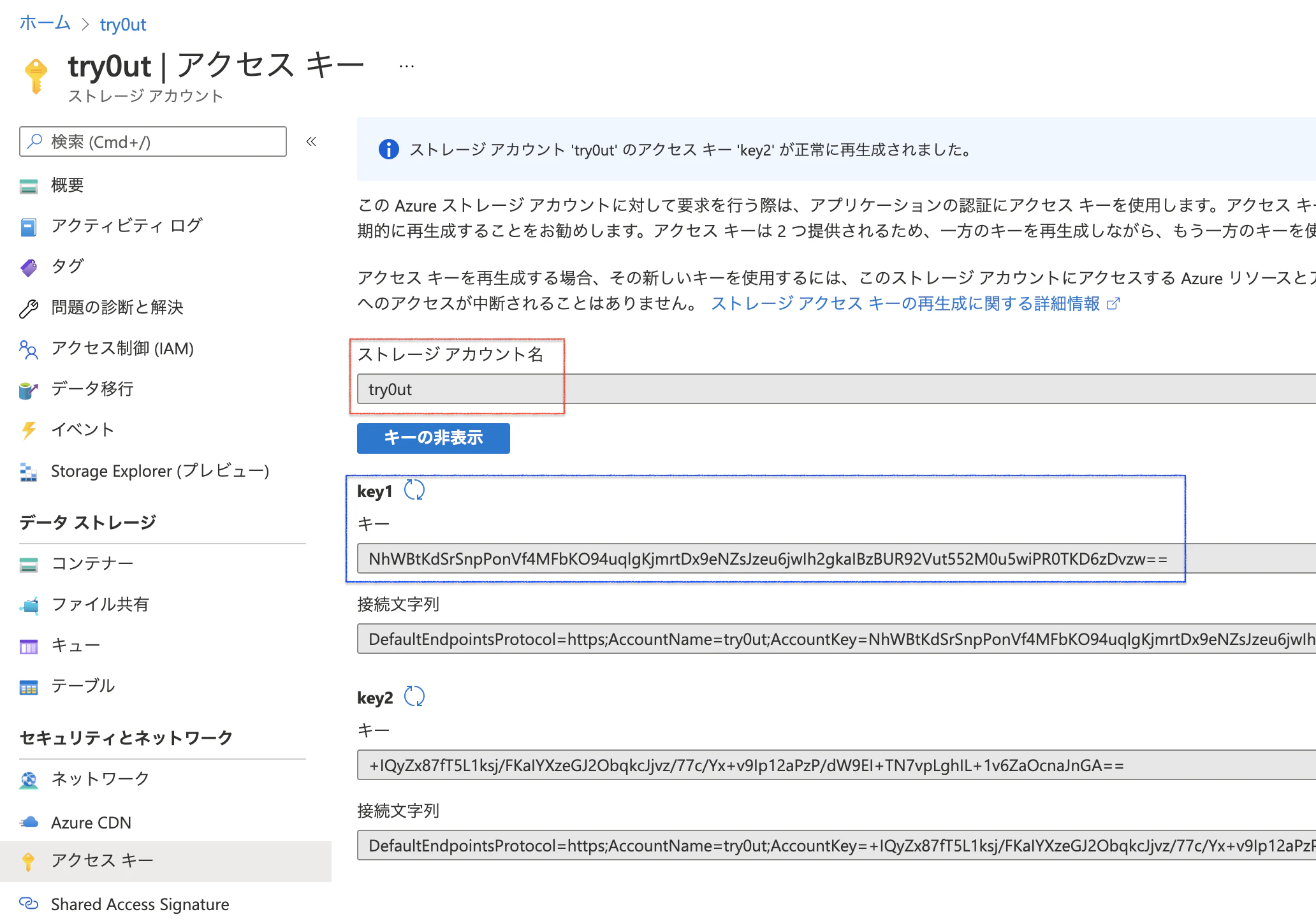Viewport: 1316px width, 919px height.
Task: Open Shared Access Signature menu item
Action: click(140, 904)
